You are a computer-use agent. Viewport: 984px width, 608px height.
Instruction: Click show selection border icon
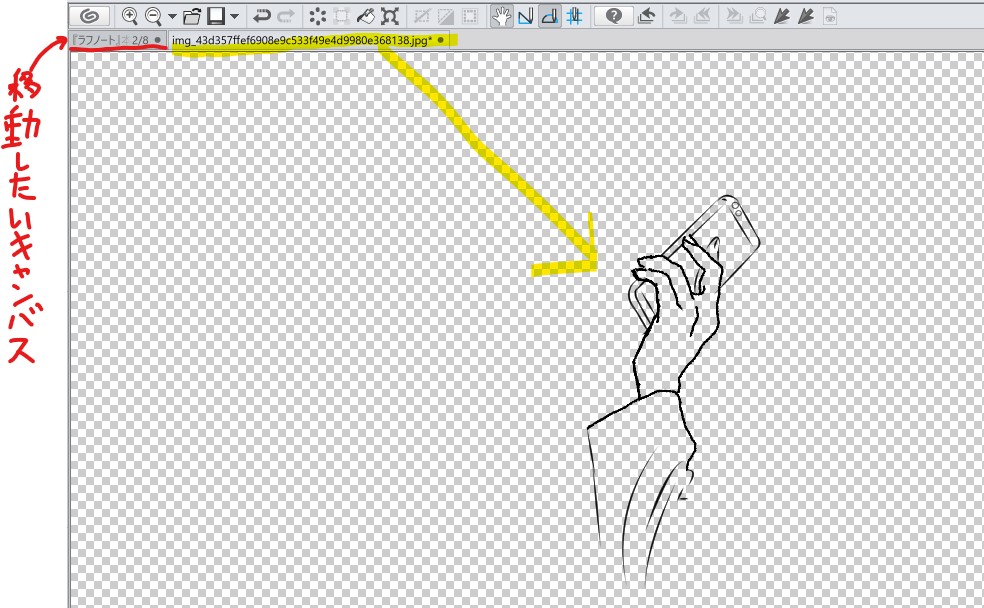[470, 16]
